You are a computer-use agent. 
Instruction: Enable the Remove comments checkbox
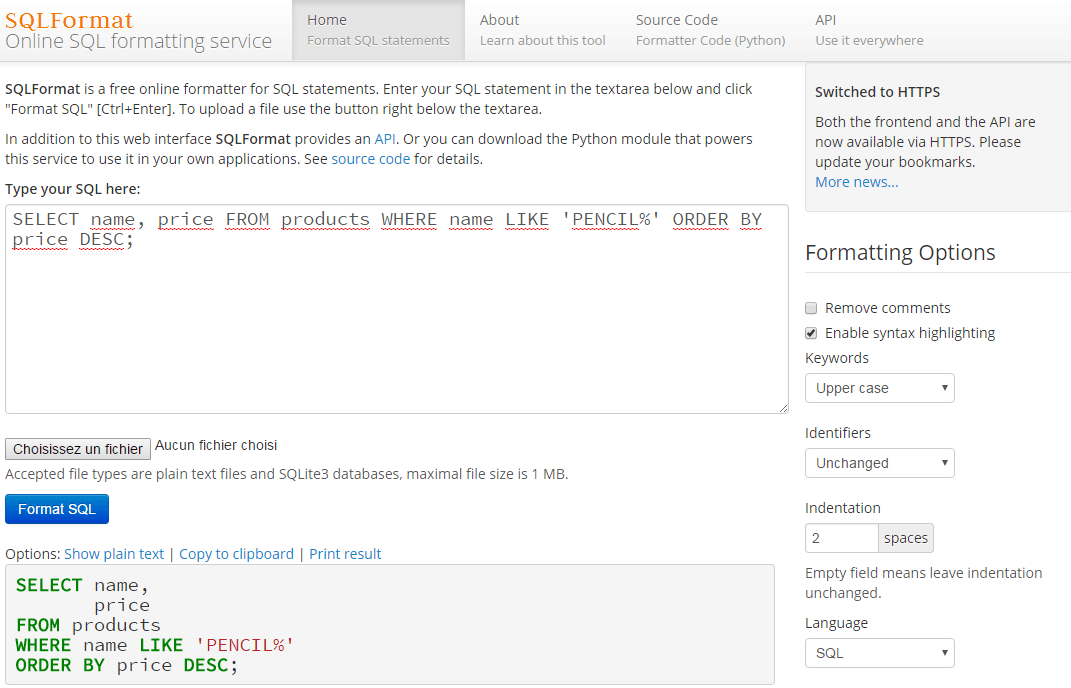[812, 308]
